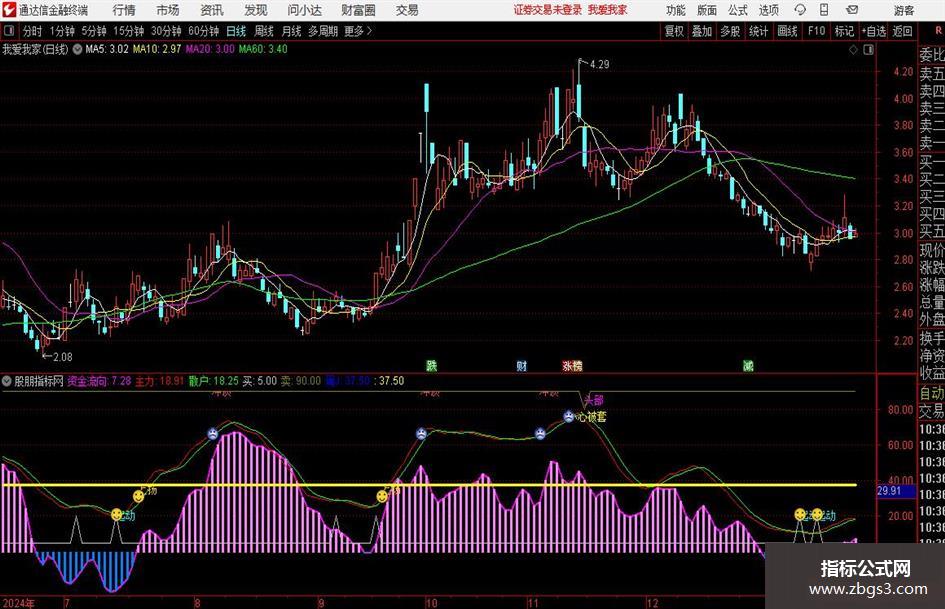Switch to 1分钟 period tab
The width and height of the screenshot is (945, 609).
(62, 31)
